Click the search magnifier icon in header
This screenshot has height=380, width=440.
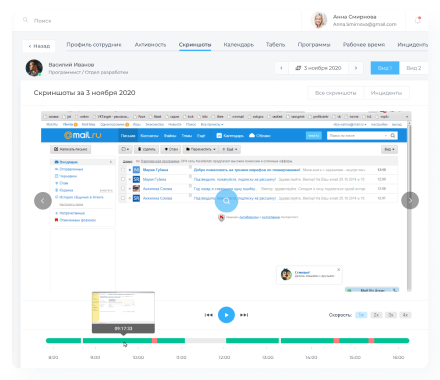tap(25, 20)
